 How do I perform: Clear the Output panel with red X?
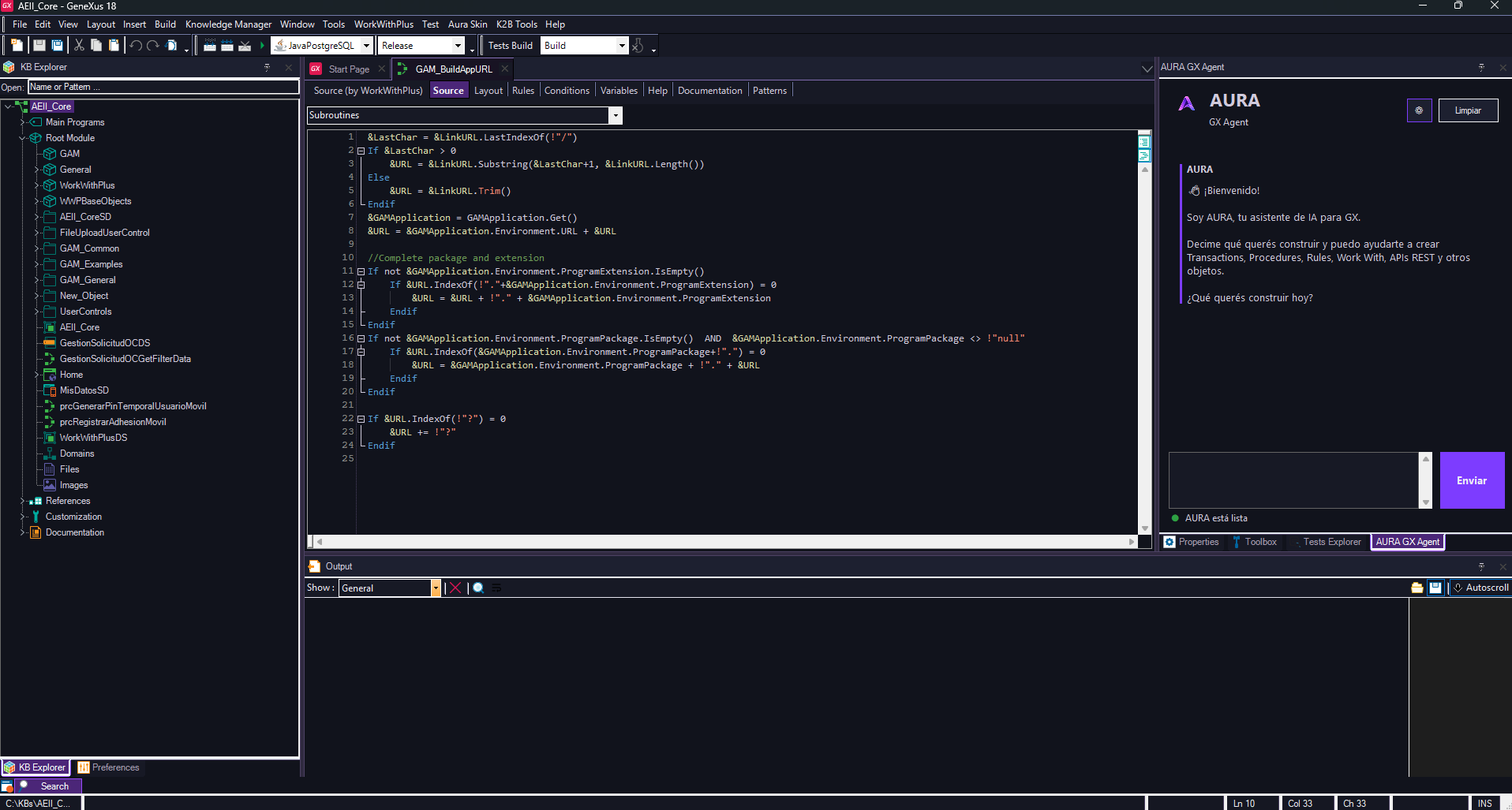(455, 588)
